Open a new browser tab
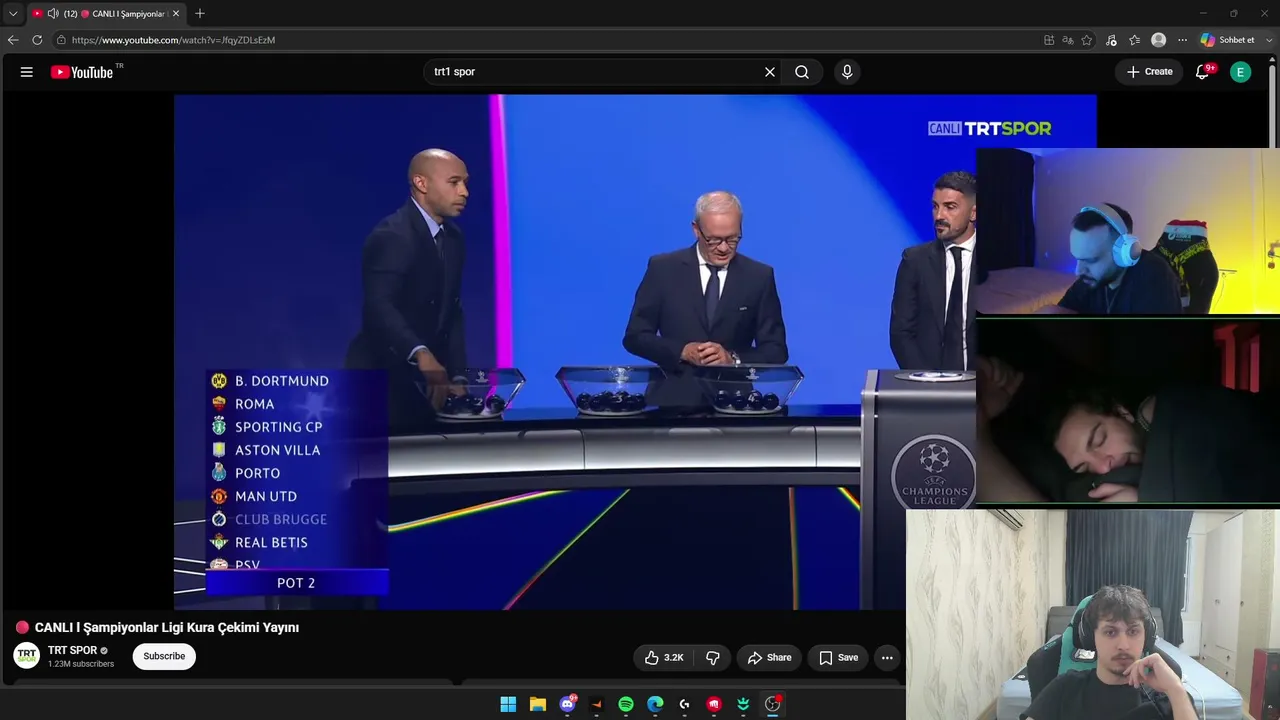This screenshot has width=1280, height=720. [200, 14]
